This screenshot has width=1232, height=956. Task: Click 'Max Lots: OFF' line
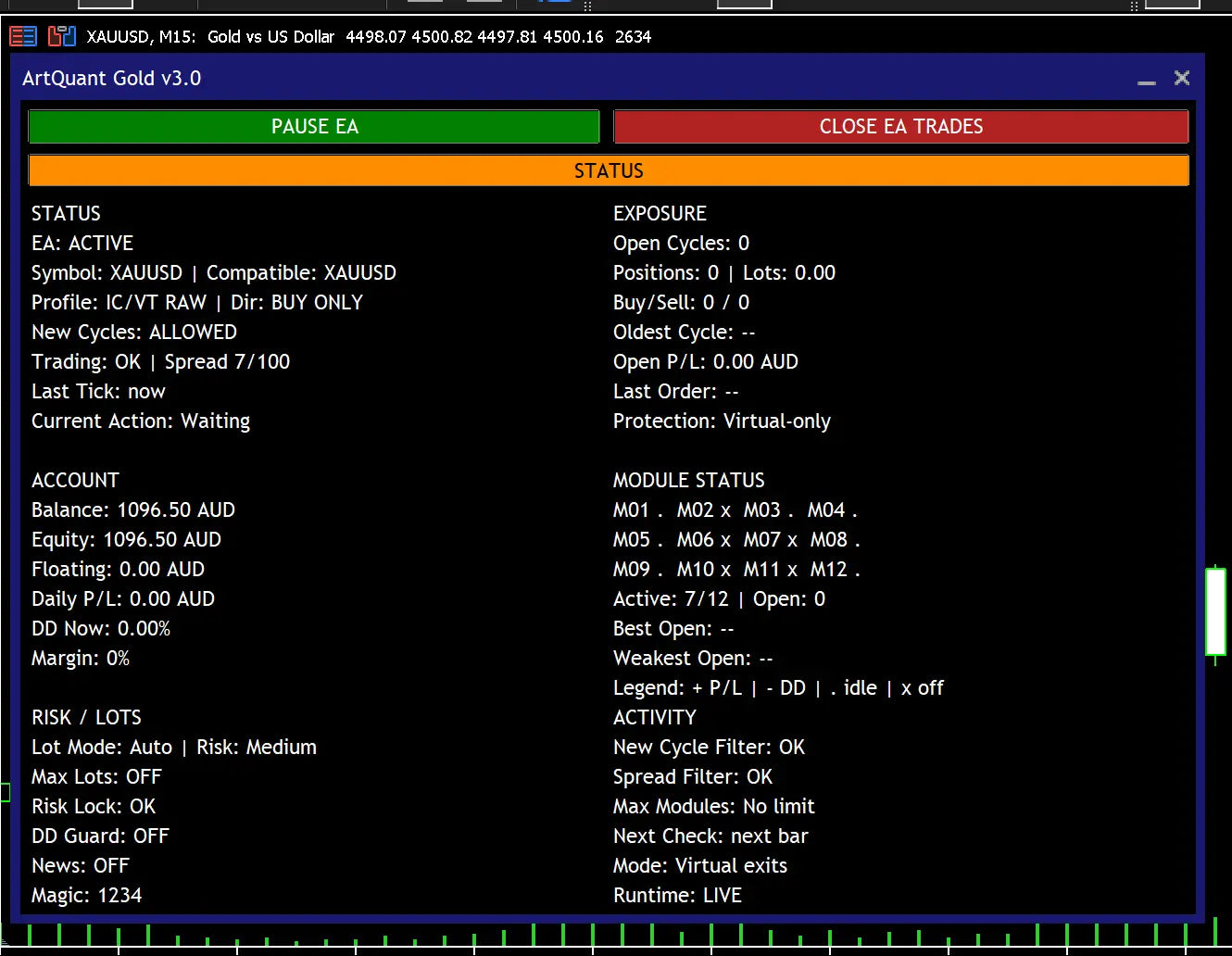pos(96,776)
